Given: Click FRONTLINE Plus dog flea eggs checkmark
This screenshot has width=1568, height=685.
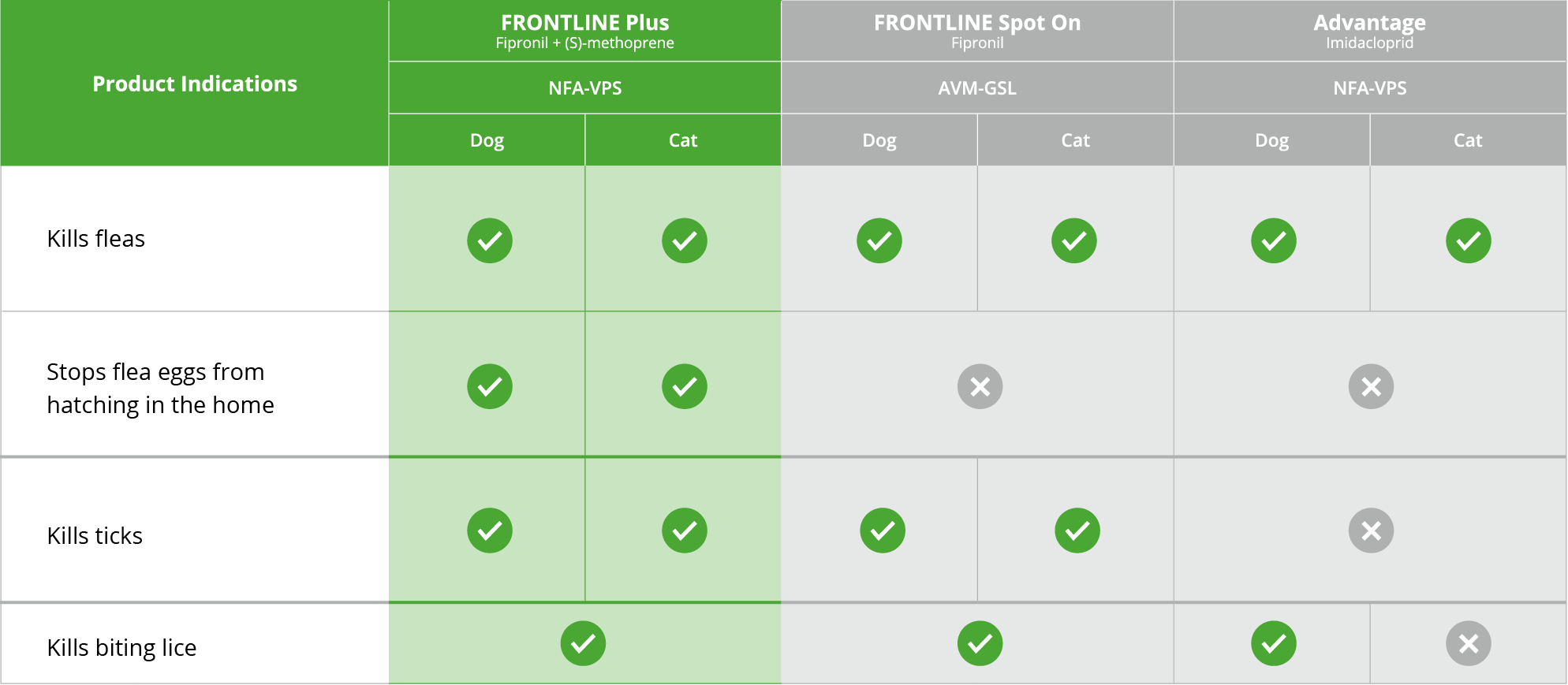Looking at the screenshot, I should point(489,386).
